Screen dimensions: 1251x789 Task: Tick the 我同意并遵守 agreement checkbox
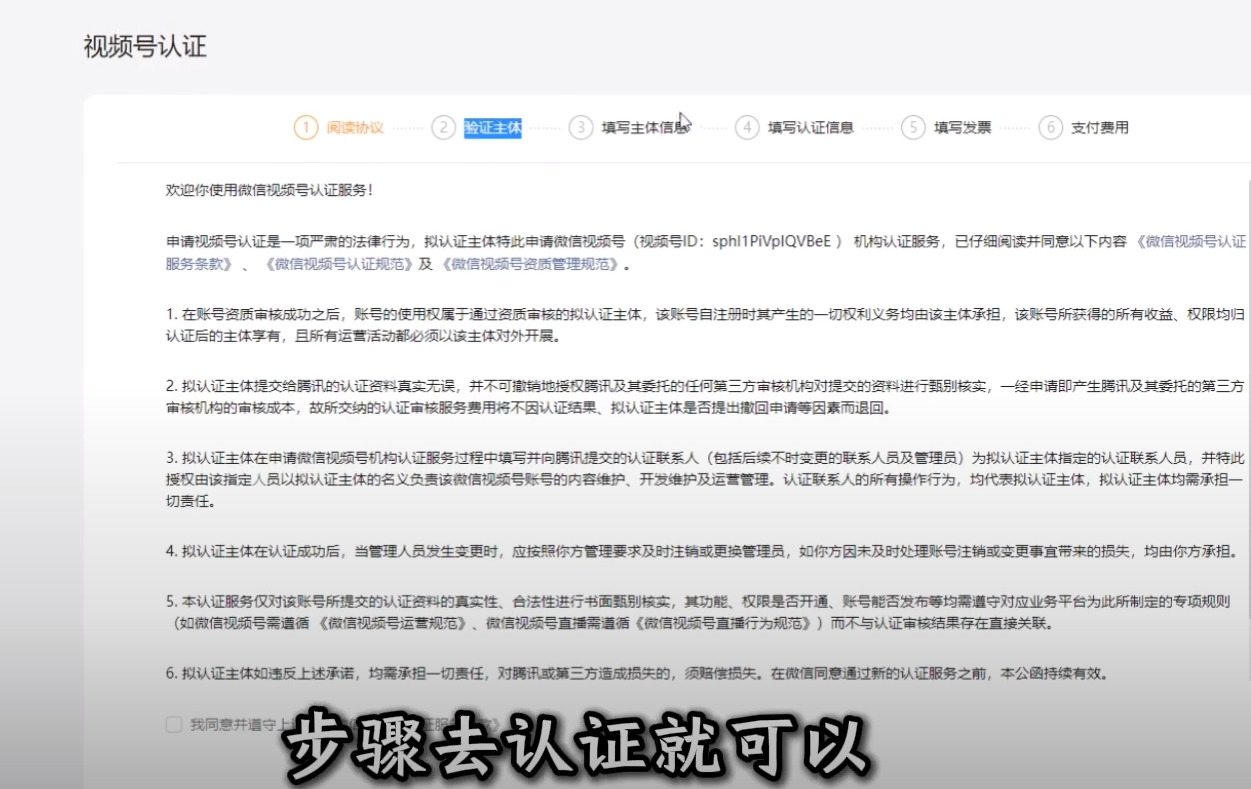click(174, 725)
